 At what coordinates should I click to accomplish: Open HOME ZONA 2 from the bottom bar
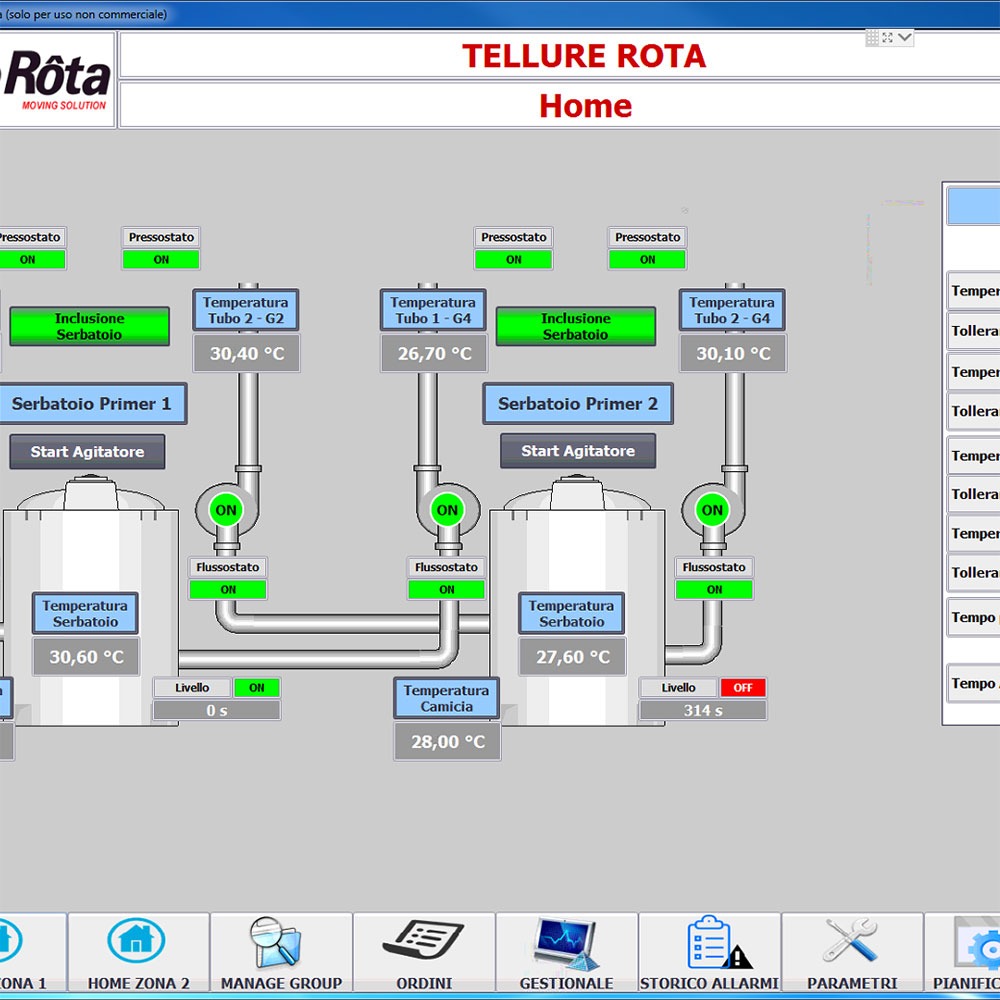click(x=138, y=953)
